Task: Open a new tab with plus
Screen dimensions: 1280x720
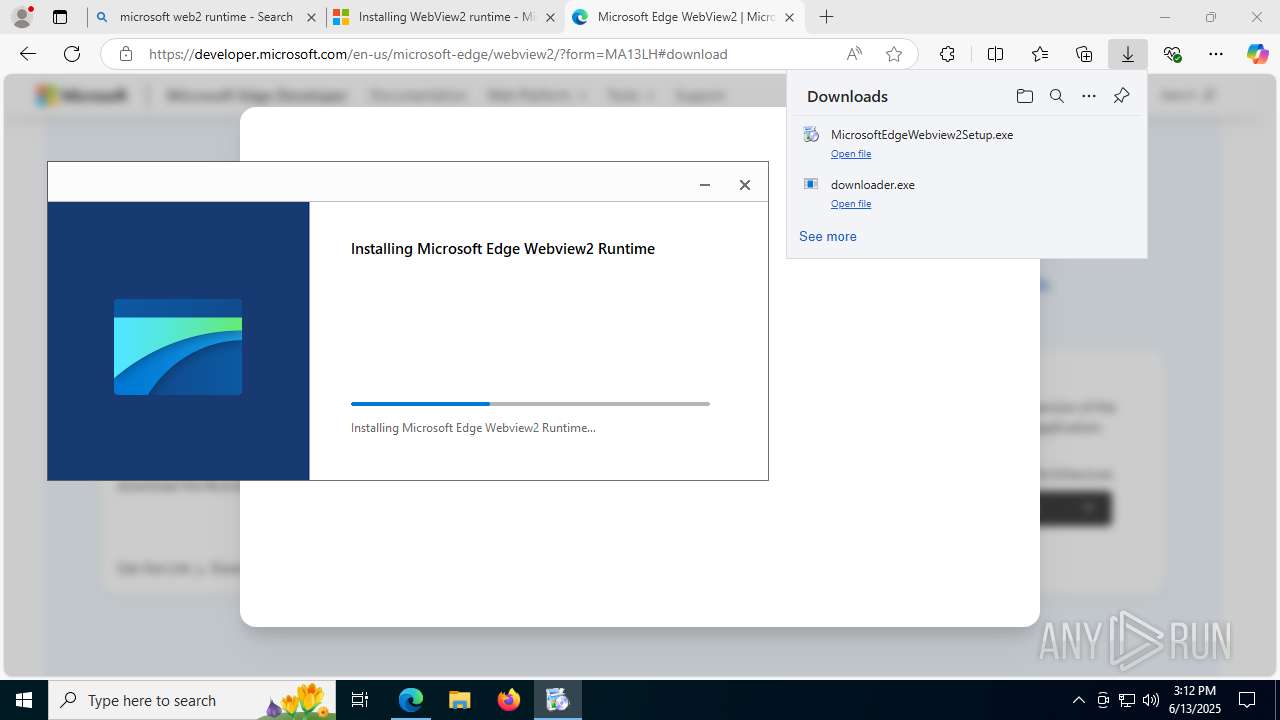Action: [x=826, y=17]
